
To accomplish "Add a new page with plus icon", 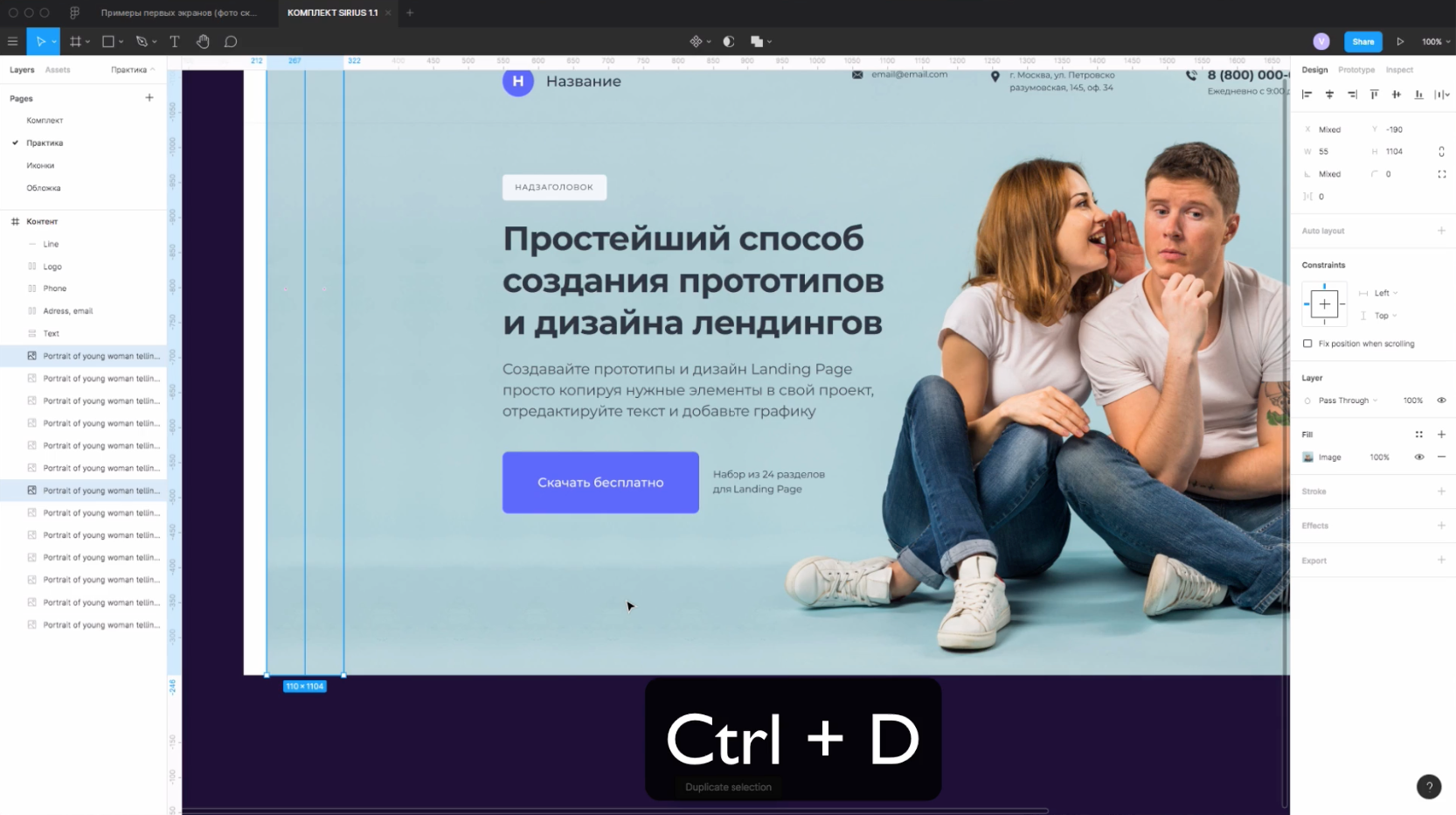I will 149,98.
